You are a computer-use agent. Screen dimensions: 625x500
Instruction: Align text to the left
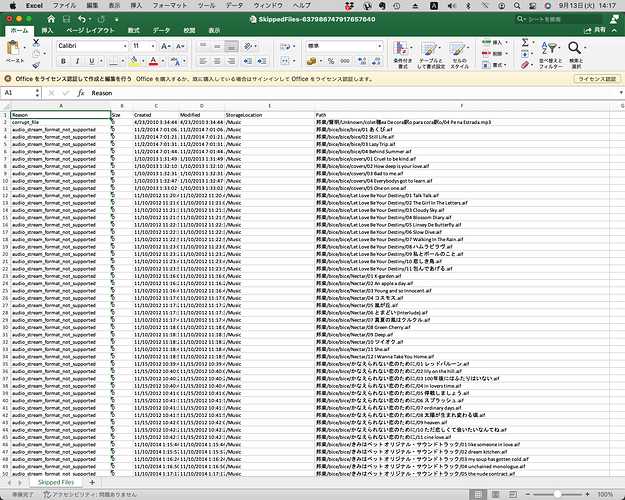203,61
